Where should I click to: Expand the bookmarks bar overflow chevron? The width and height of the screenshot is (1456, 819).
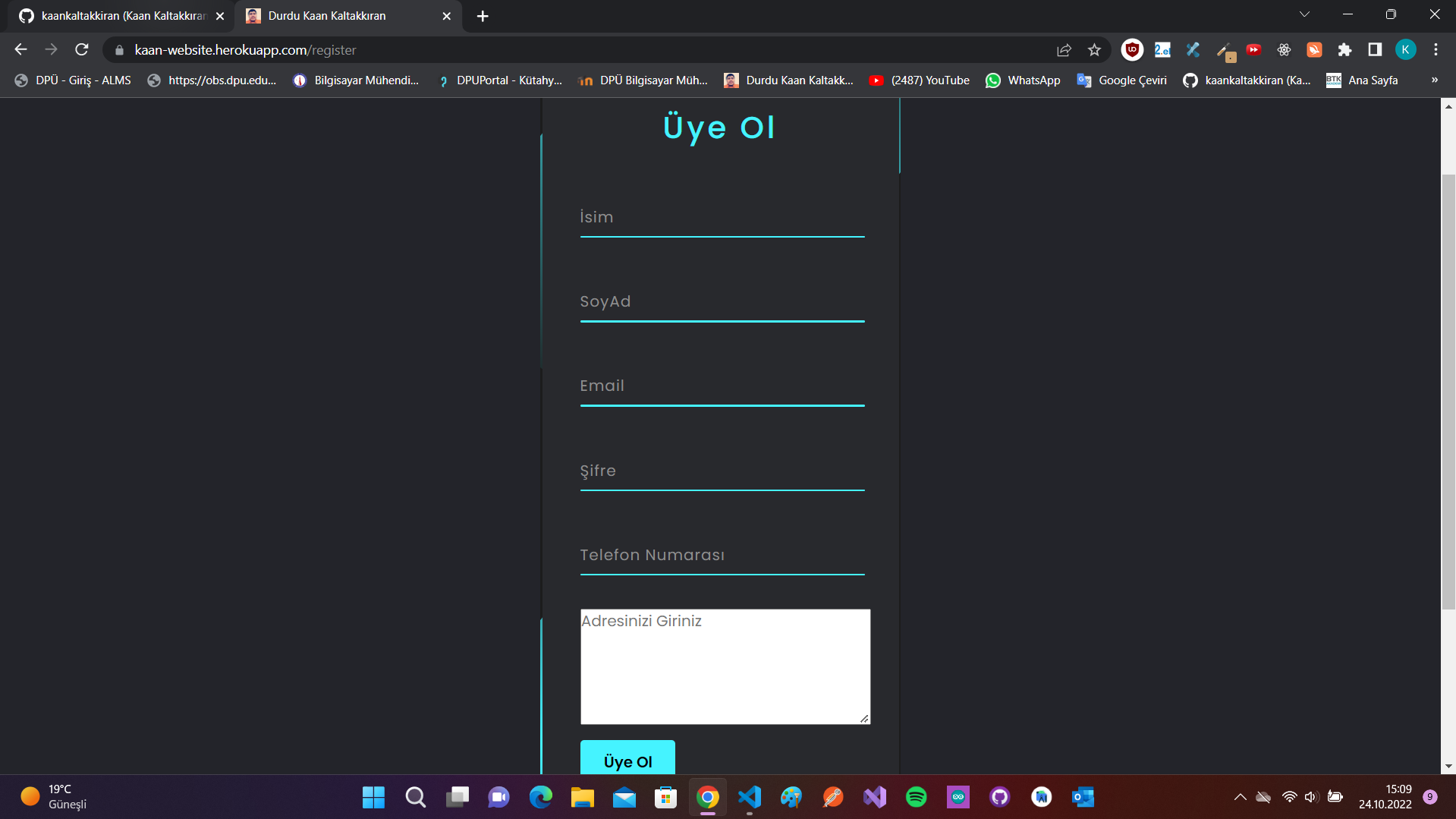[1434, 80]
